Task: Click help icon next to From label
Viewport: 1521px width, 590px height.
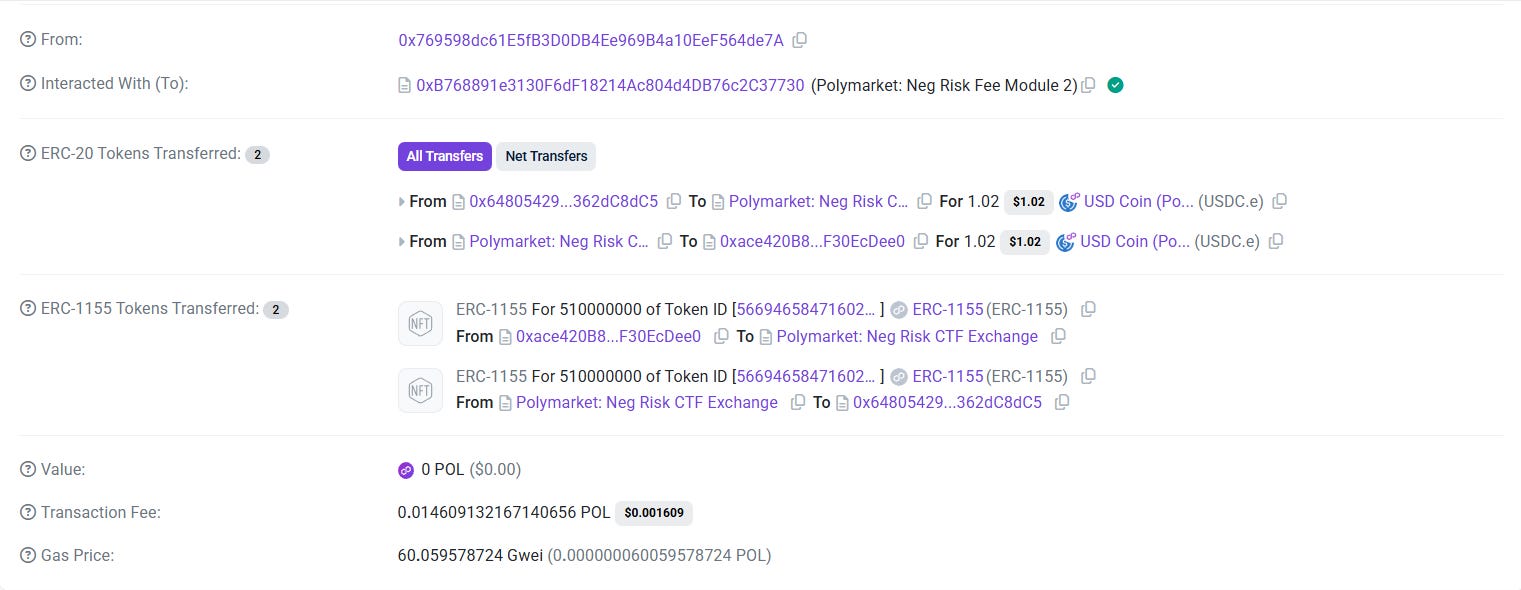Action: pyautogui.click(x=28, y=40)
